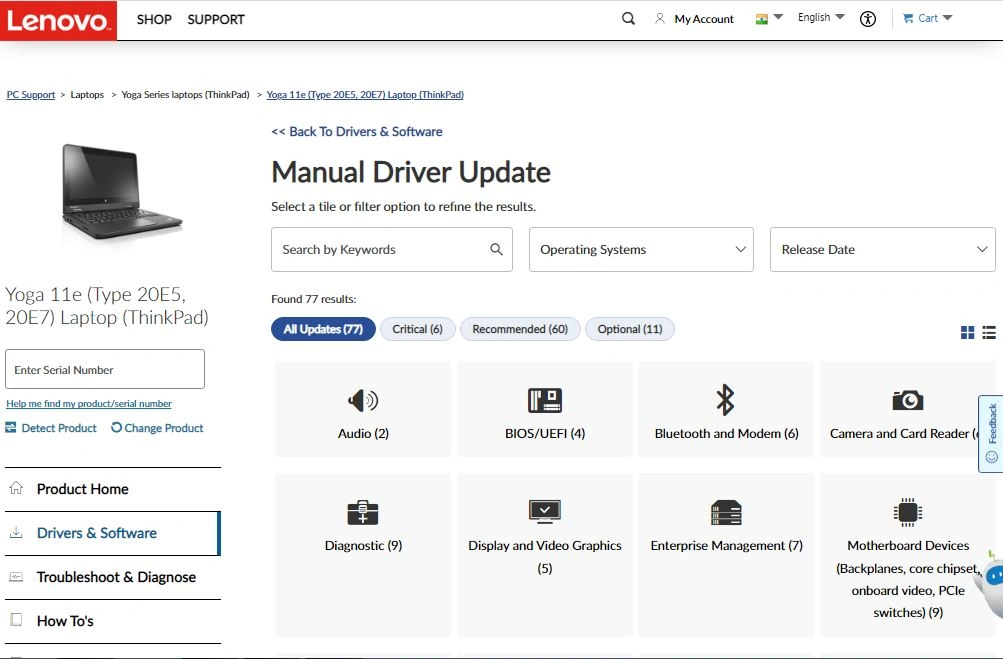This screenshot has height=659, width=1003.
Task: Click Detect Product
Action: pyautogui.click(x=59, y=428)
